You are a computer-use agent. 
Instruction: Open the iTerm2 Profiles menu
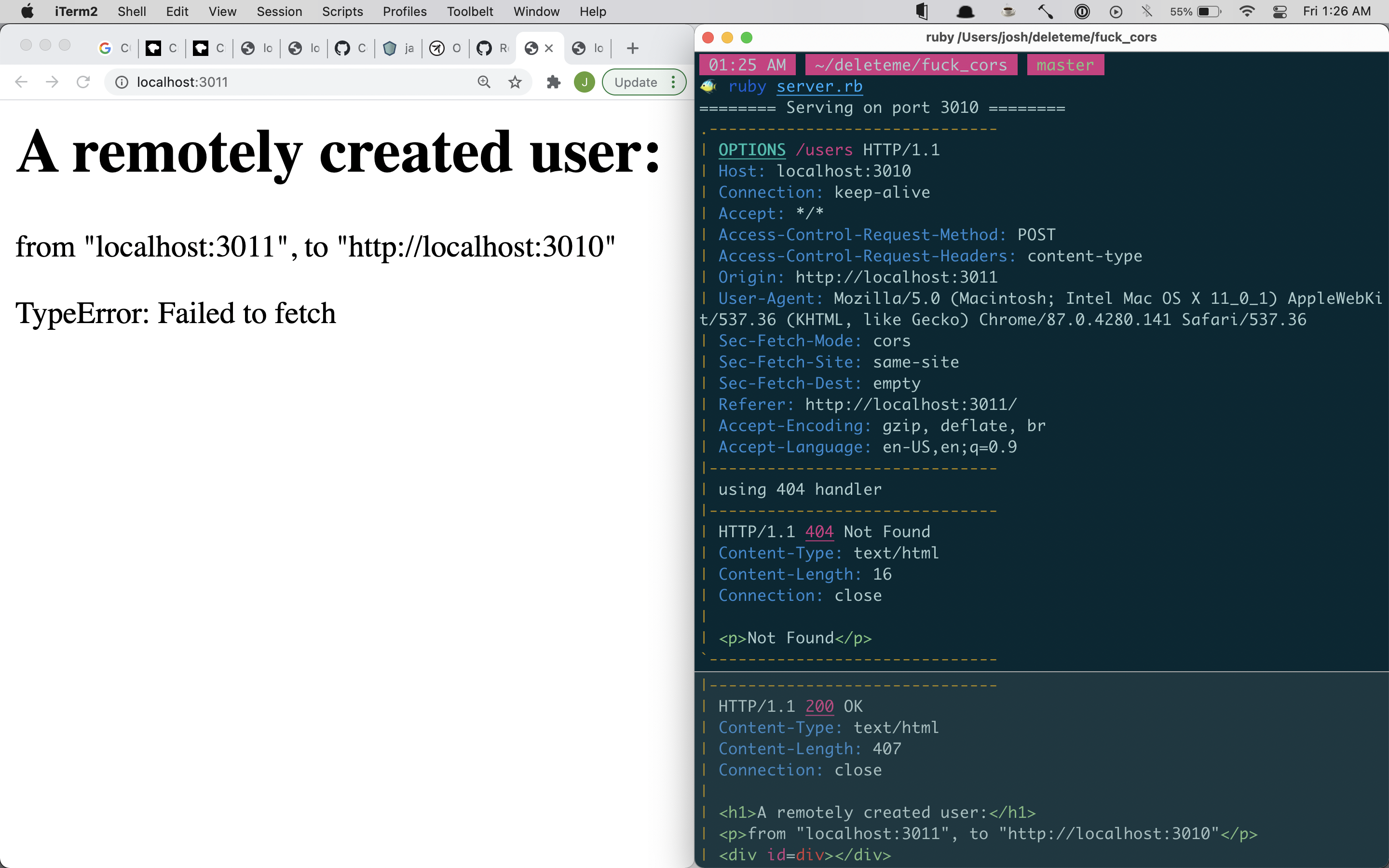coord(404,12)
